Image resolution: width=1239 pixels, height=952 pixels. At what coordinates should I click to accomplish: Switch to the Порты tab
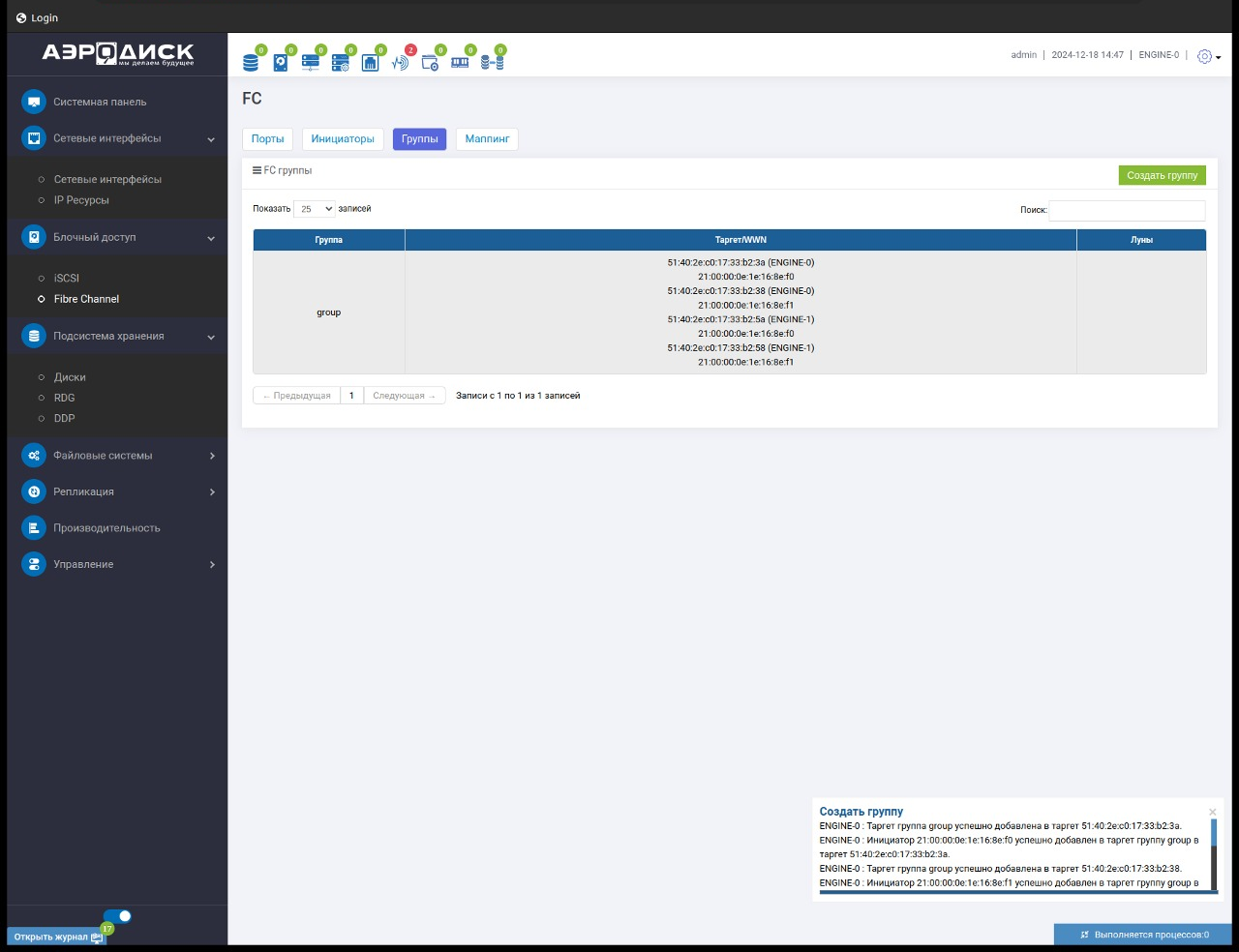click(x=268, y=139)
